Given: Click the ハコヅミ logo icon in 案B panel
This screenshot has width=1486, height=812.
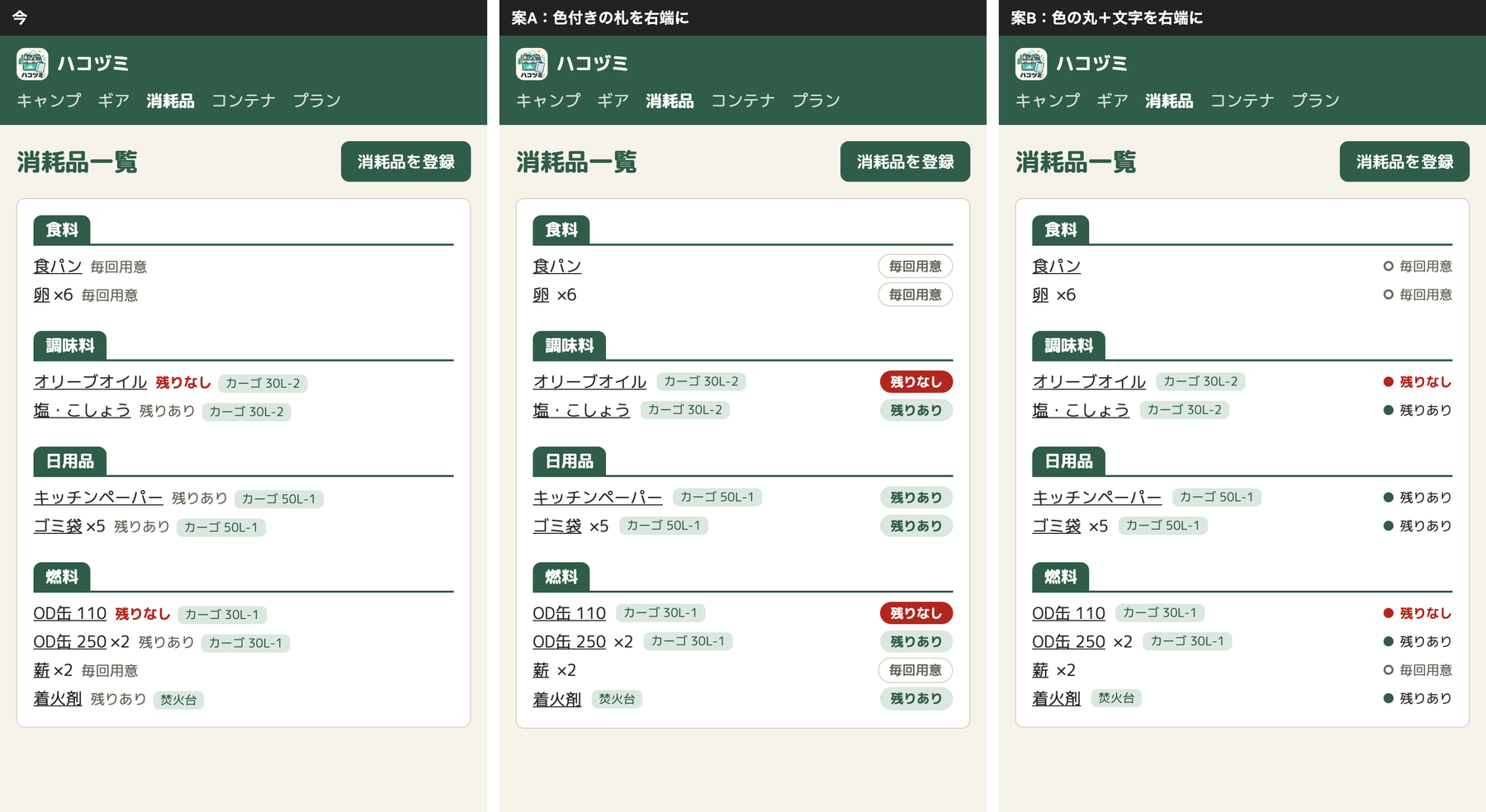Looking at the screenshot, I should (x=1031, y=64).
